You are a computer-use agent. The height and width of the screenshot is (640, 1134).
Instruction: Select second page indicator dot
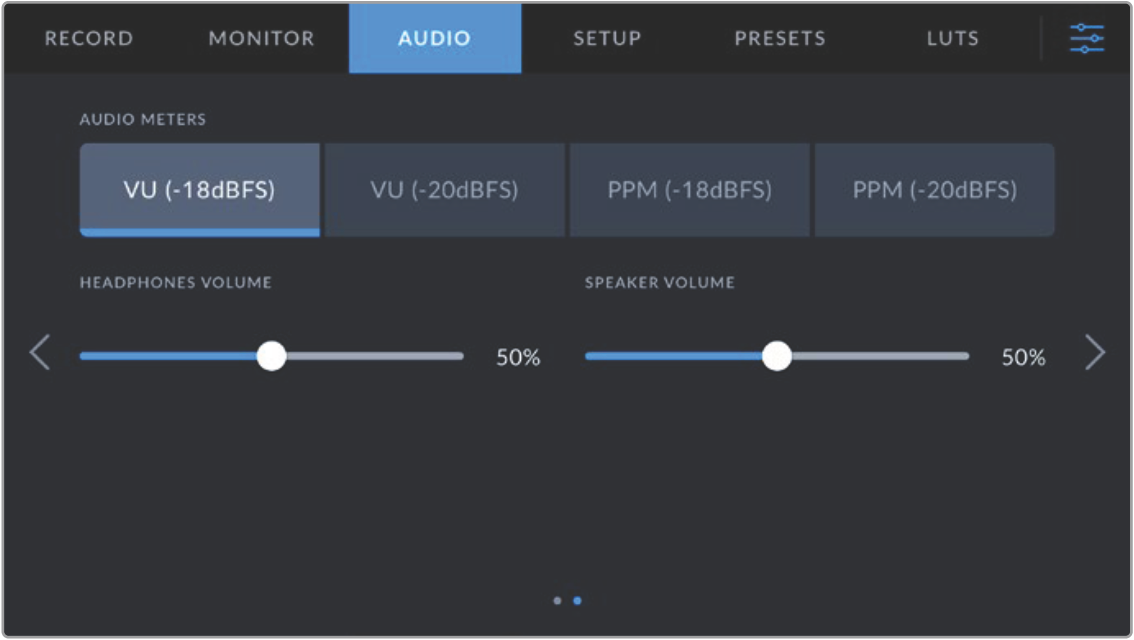click(577, 601)
